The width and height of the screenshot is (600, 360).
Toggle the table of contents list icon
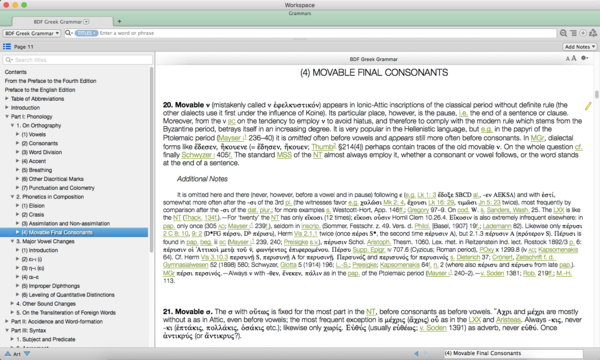(x=7, y=46)
